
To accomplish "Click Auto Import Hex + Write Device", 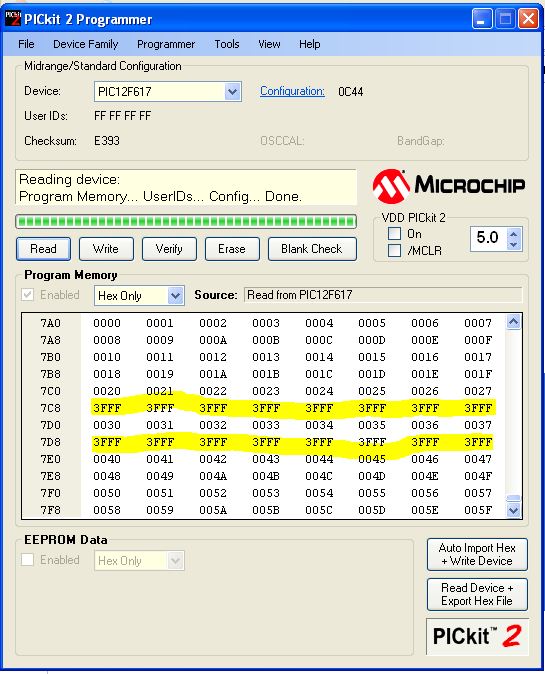I will 477,555.
